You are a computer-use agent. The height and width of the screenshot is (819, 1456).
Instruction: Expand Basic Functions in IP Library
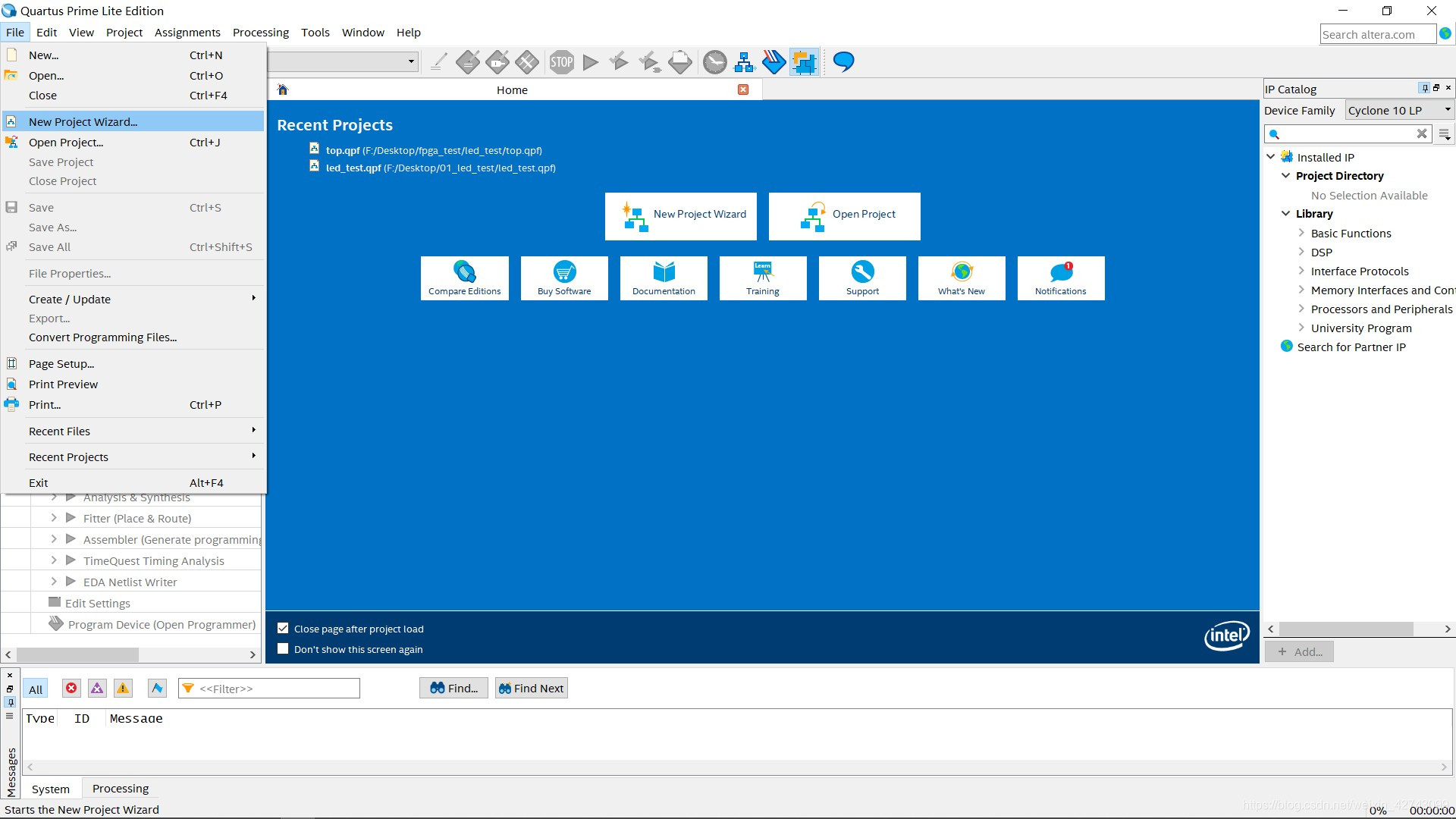pos(1301,234)
